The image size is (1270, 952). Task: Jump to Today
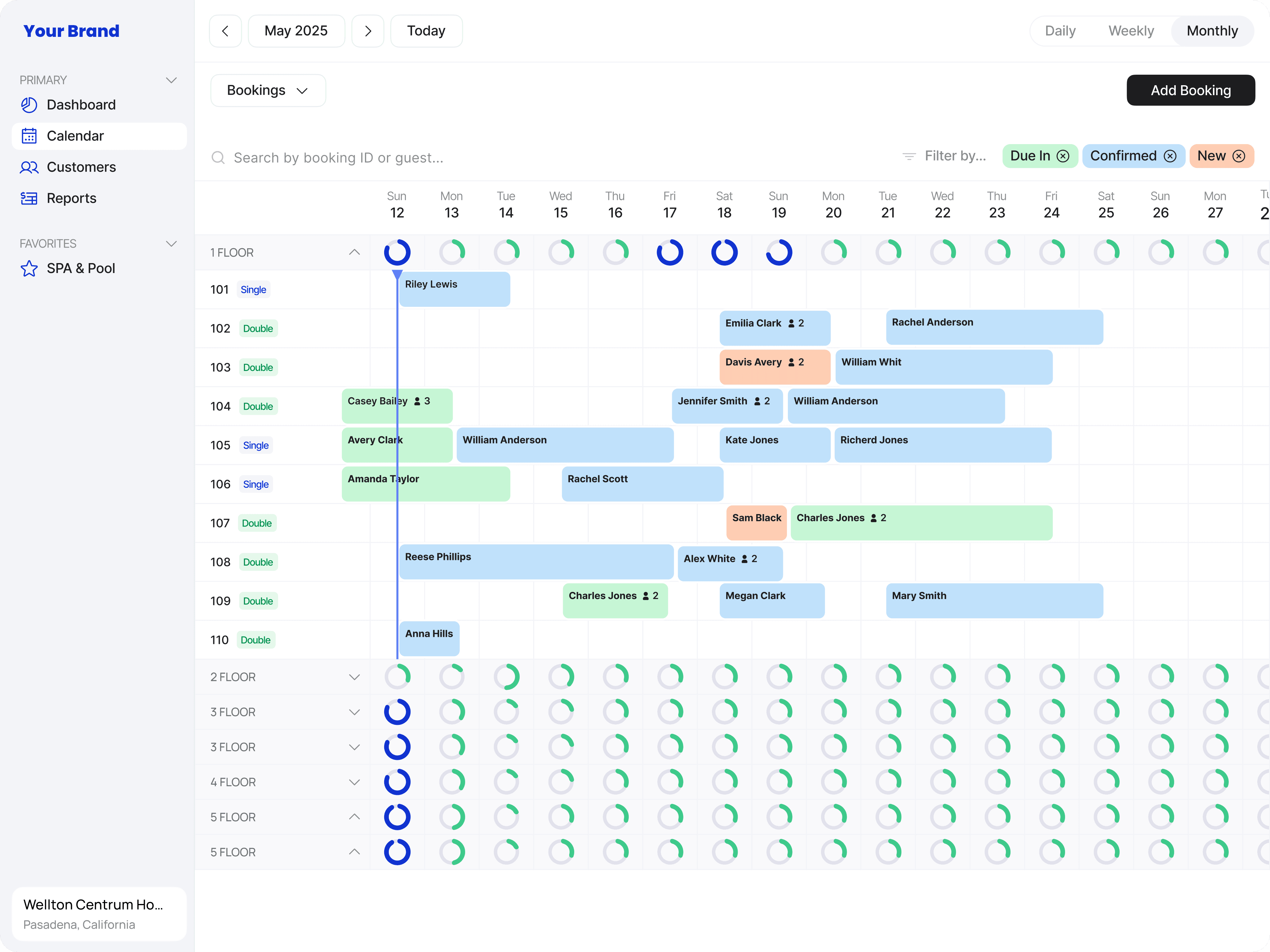(426, 31)
